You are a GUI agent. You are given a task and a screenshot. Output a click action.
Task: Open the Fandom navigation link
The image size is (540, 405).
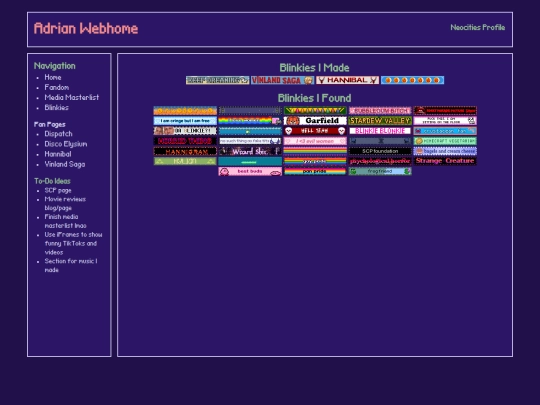coord(56,87)
